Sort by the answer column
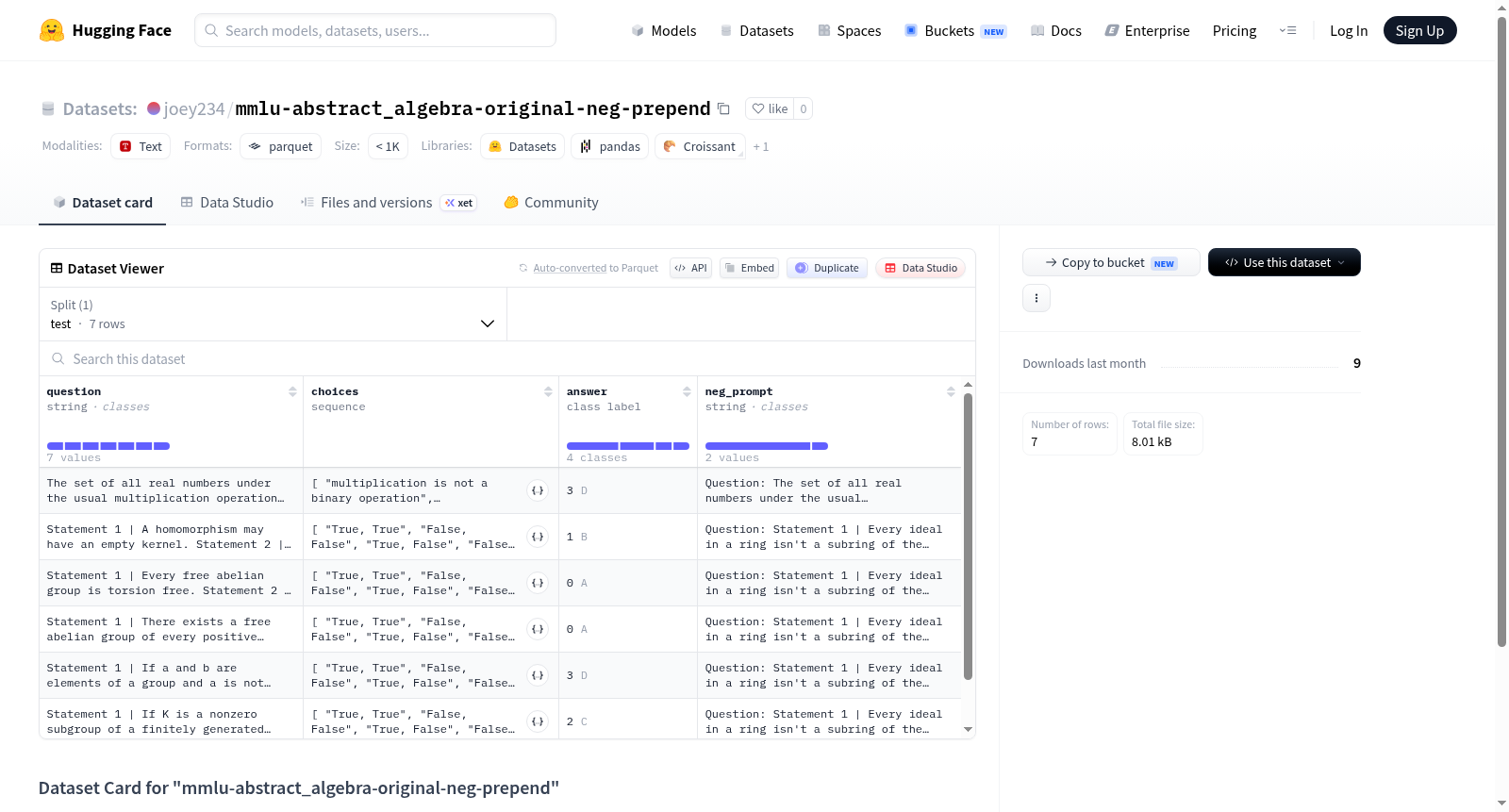This screenshot has height=812, width=1509. click(x=687, y=391)
